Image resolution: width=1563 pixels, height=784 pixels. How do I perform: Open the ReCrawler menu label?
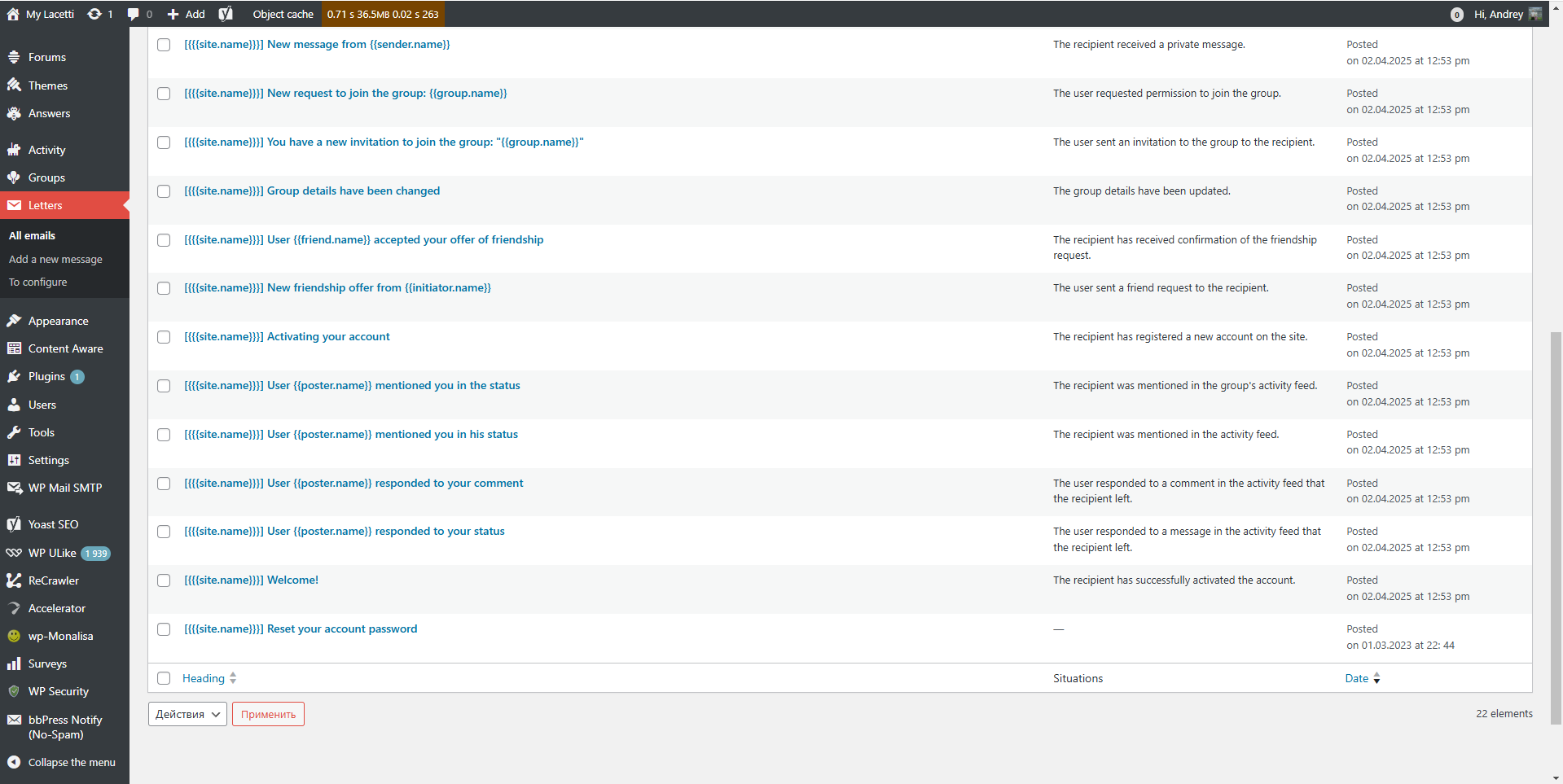tap(54, 580)
